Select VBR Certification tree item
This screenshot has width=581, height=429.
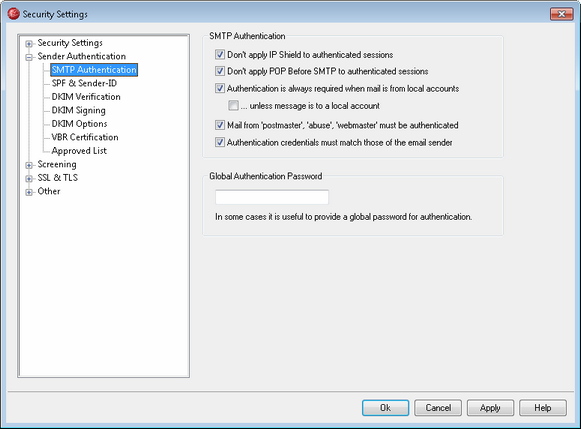pos(85,137)
